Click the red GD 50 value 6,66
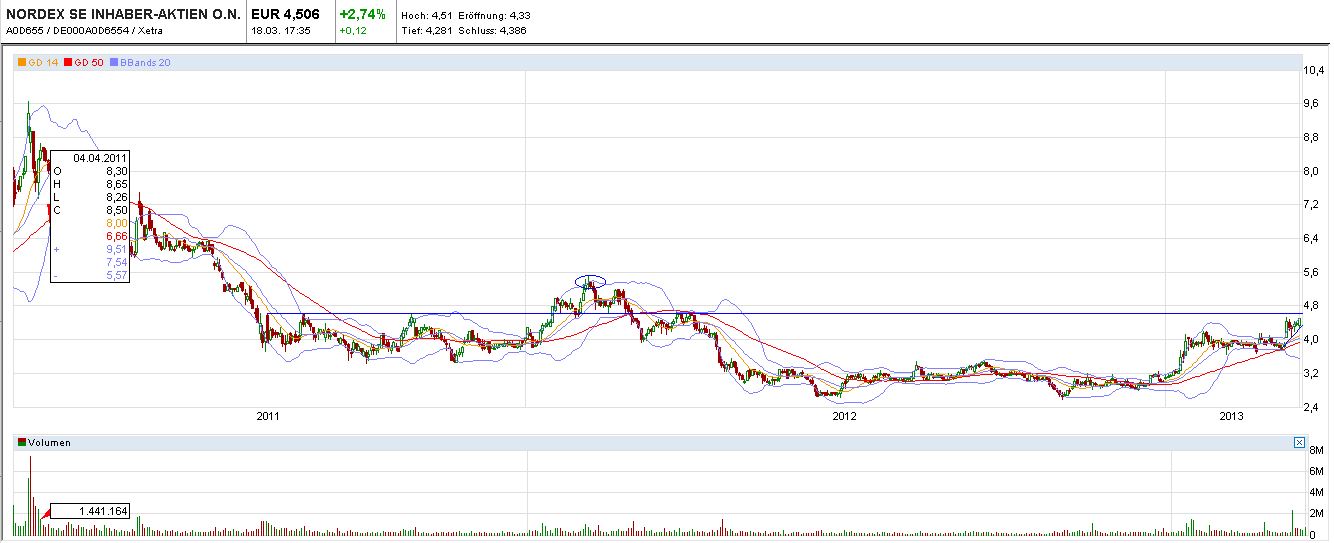The height and width of the screenshot is (543, 1334). [x=116, y=236]
